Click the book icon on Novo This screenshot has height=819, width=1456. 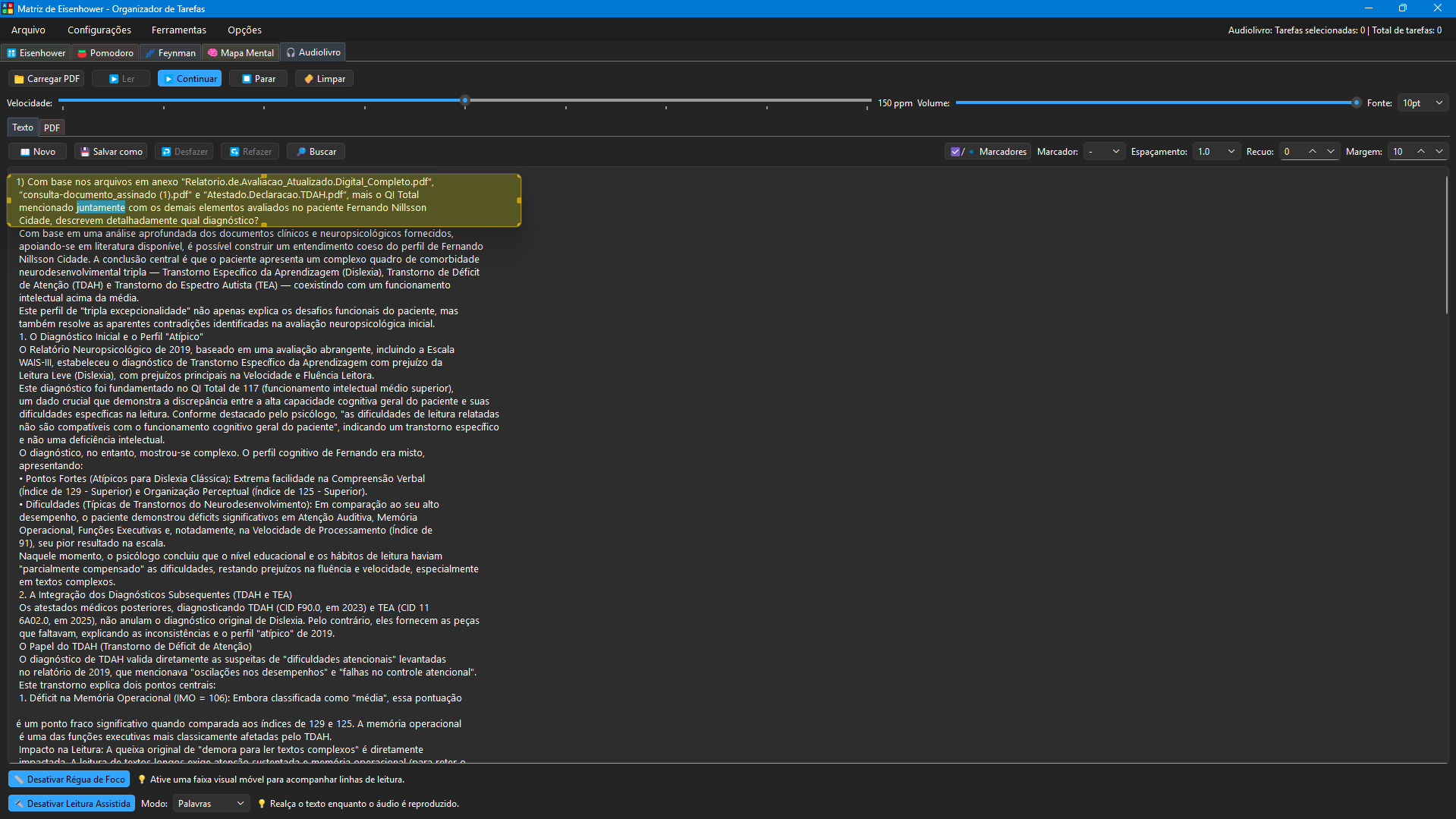[25, 152]
